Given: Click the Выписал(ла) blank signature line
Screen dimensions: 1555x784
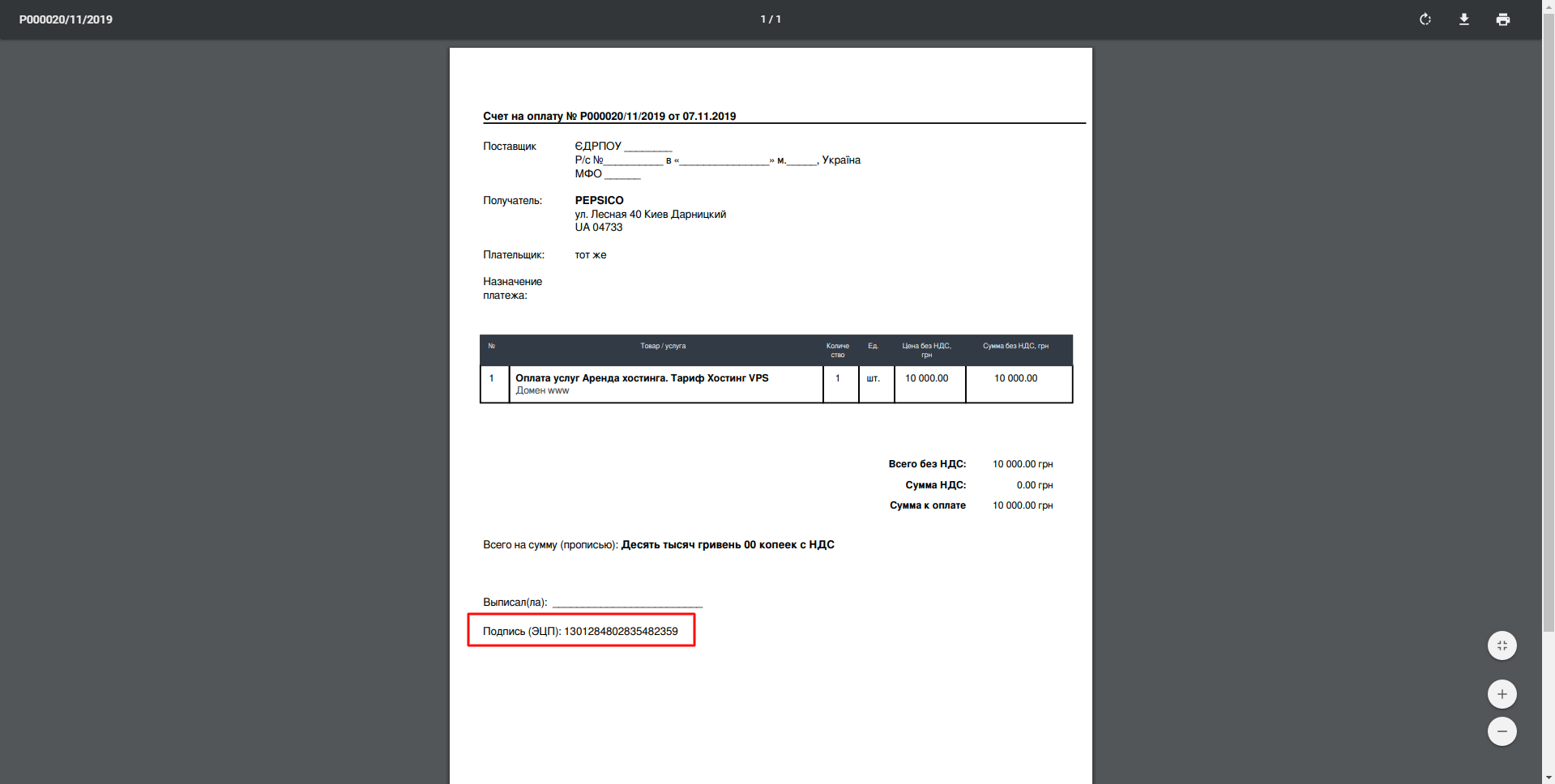Looking at the screenshot, I should point(626,603).
